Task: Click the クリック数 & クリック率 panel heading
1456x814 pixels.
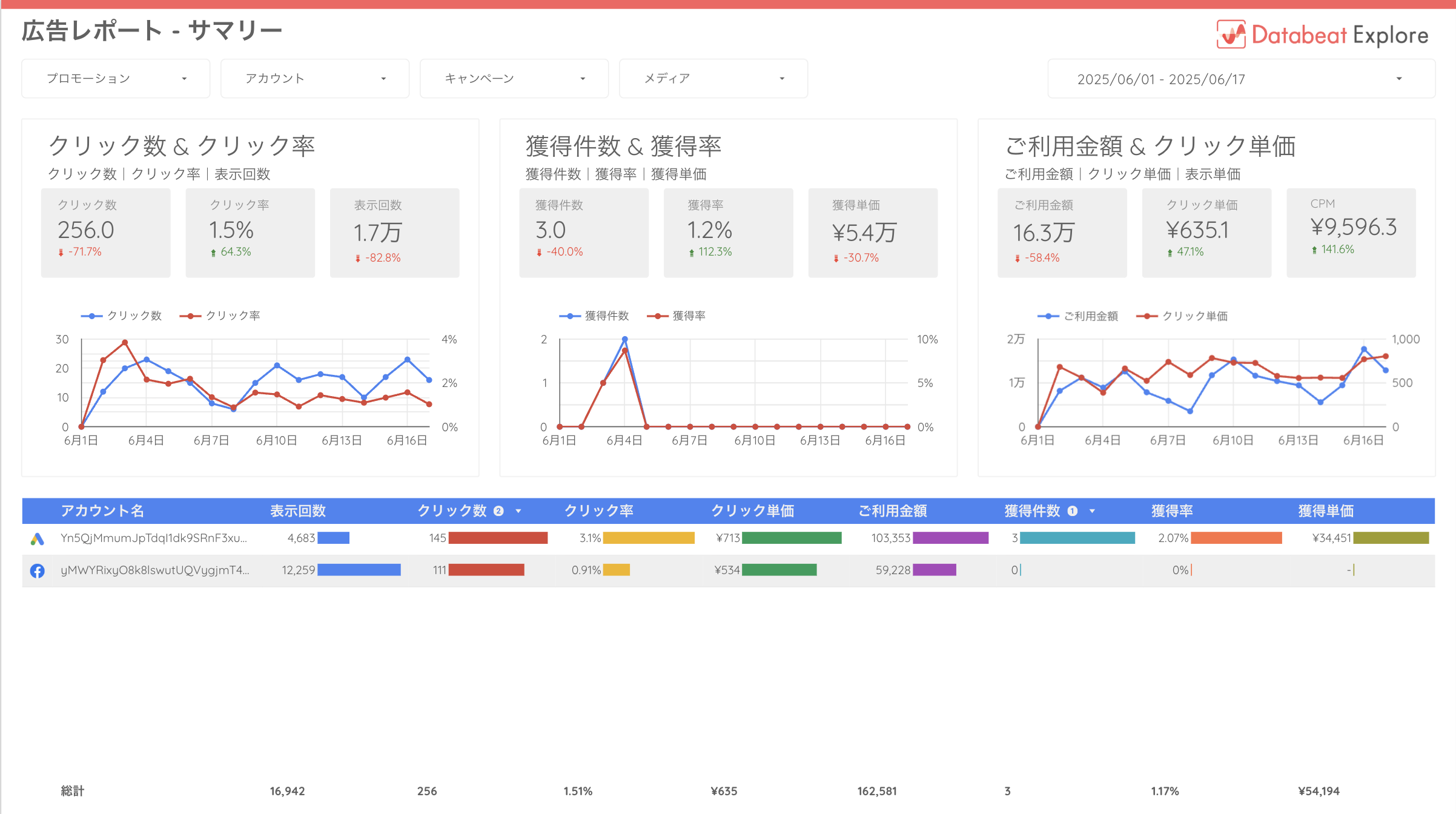Action: (181, 146)
